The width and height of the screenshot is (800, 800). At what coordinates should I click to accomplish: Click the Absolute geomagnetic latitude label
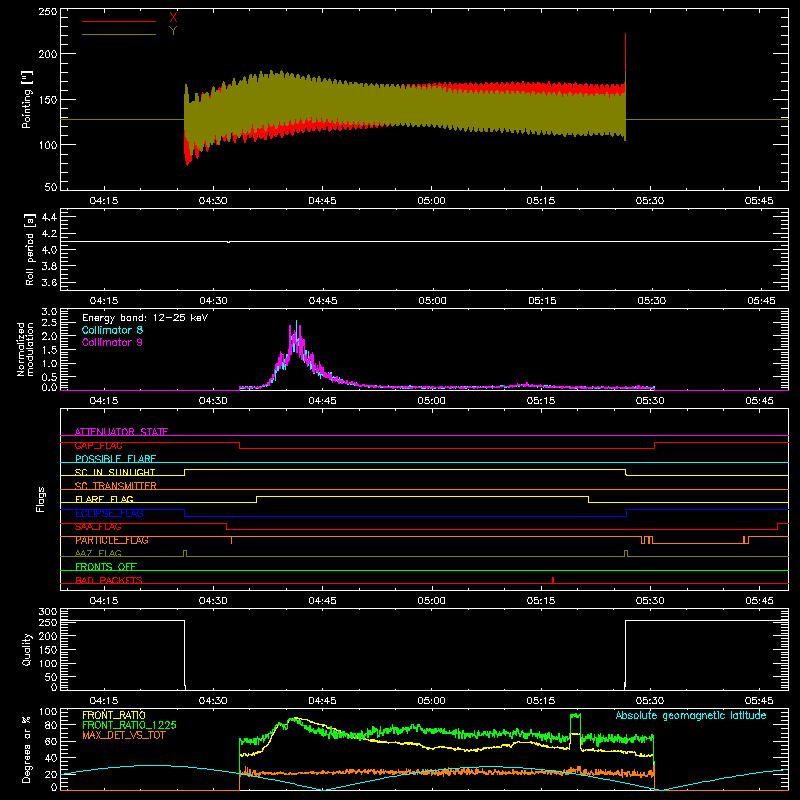point(691,715)
